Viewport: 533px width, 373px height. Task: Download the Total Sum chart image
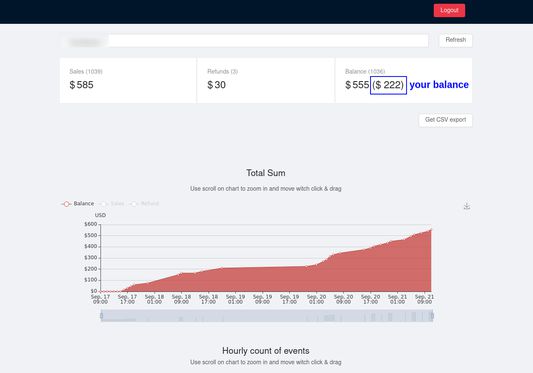[467, 206]
